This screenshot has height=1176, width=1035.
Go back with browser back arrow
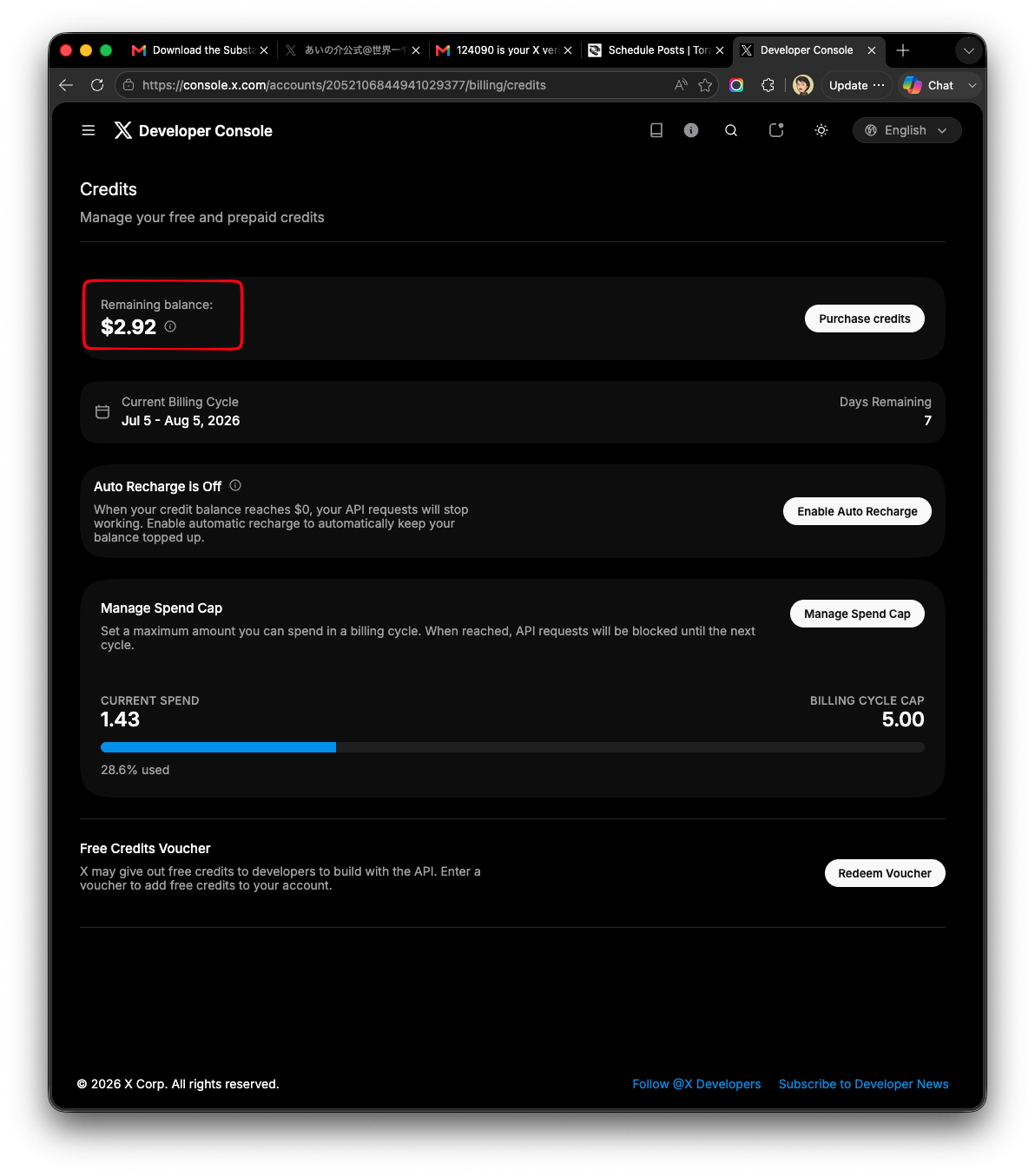point(66,85)
